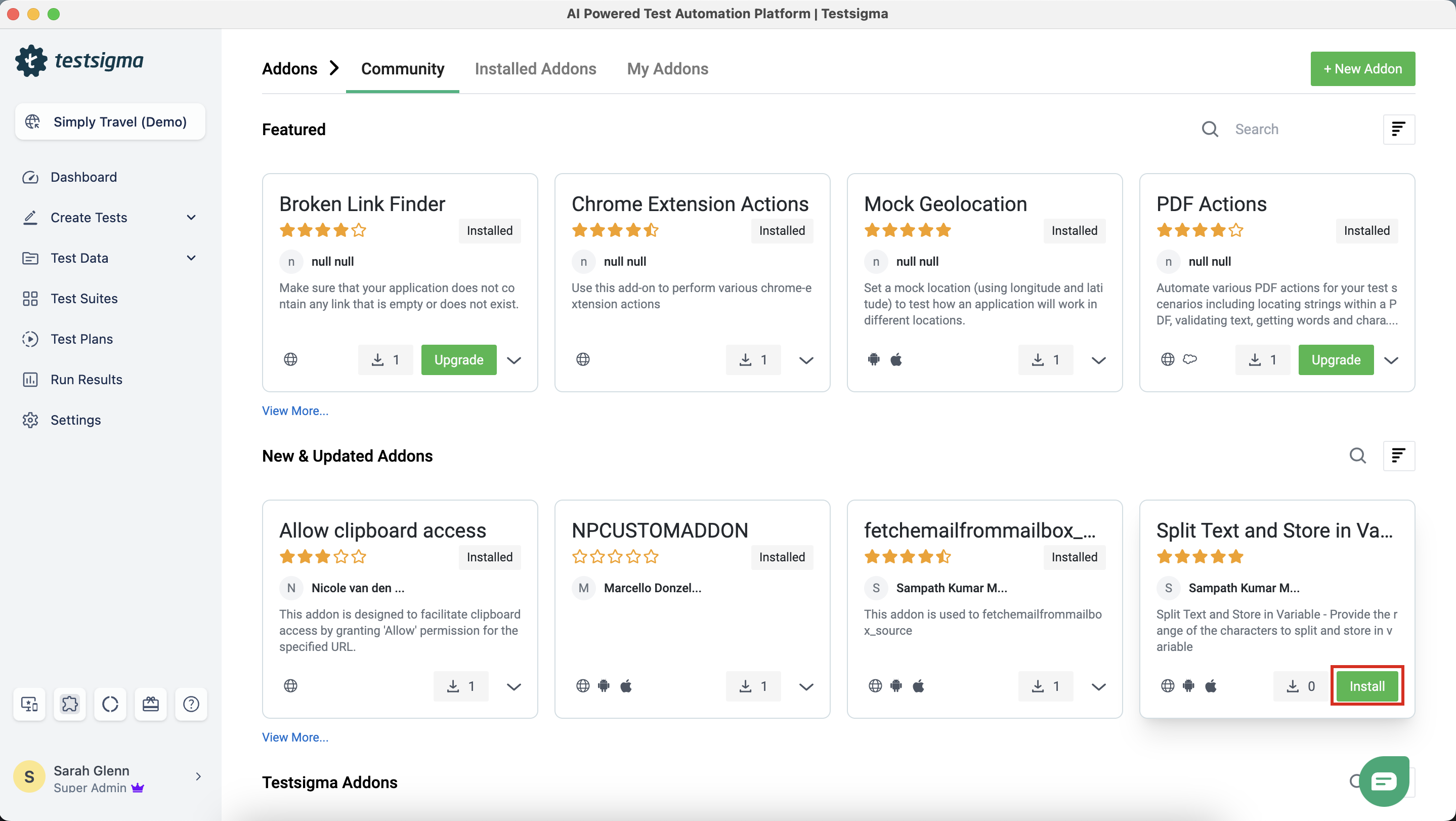The image size is (1456, 821).
Task: Click the gift box icon in sidebar bottom
Action: (150, 704)
